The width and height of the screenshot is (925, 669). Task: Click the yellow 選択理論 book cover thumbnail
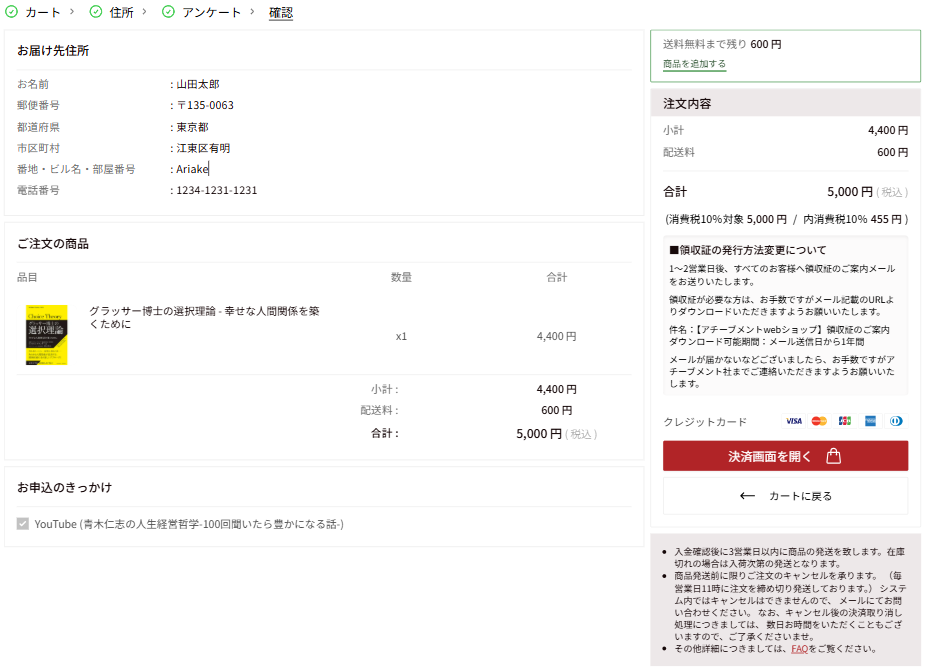click(47, 334)
